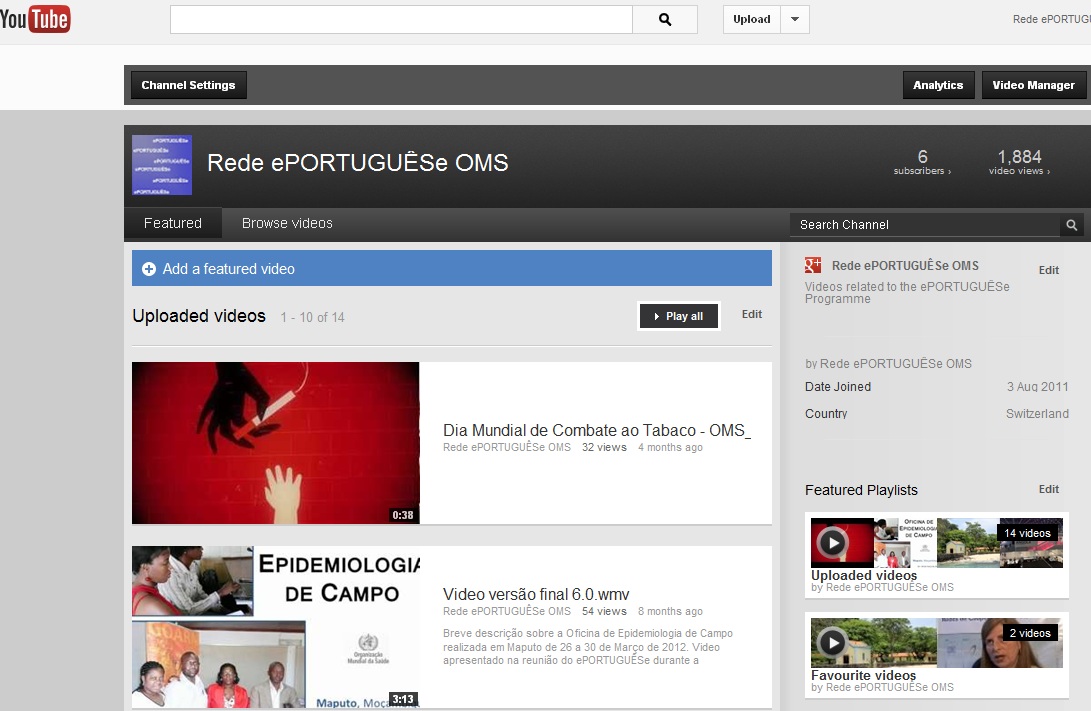Click the 1 - 10 of 14 count text

(x=312, y=317)
